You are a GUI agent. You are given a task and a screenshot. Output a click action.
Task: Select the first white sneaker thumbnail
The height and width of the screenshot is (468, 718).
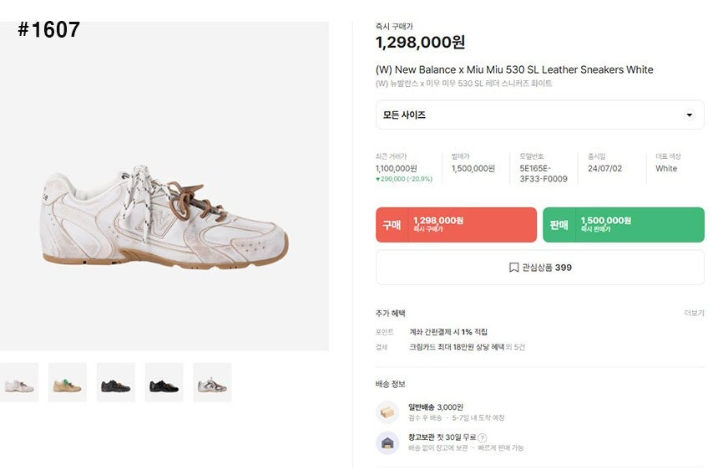(19, 382)
